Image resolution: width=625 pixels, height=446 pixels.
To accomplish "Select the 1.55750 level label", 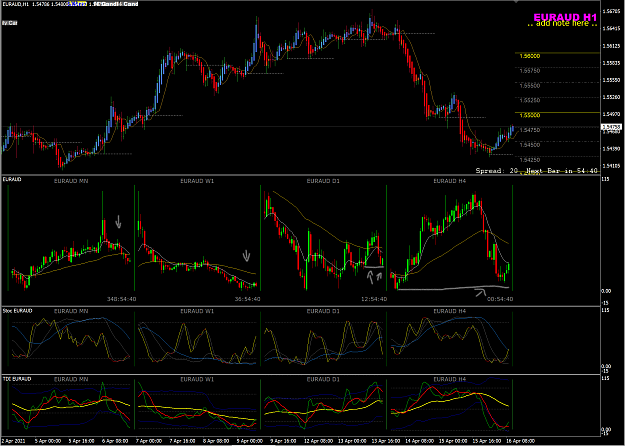I will point(530,71).
